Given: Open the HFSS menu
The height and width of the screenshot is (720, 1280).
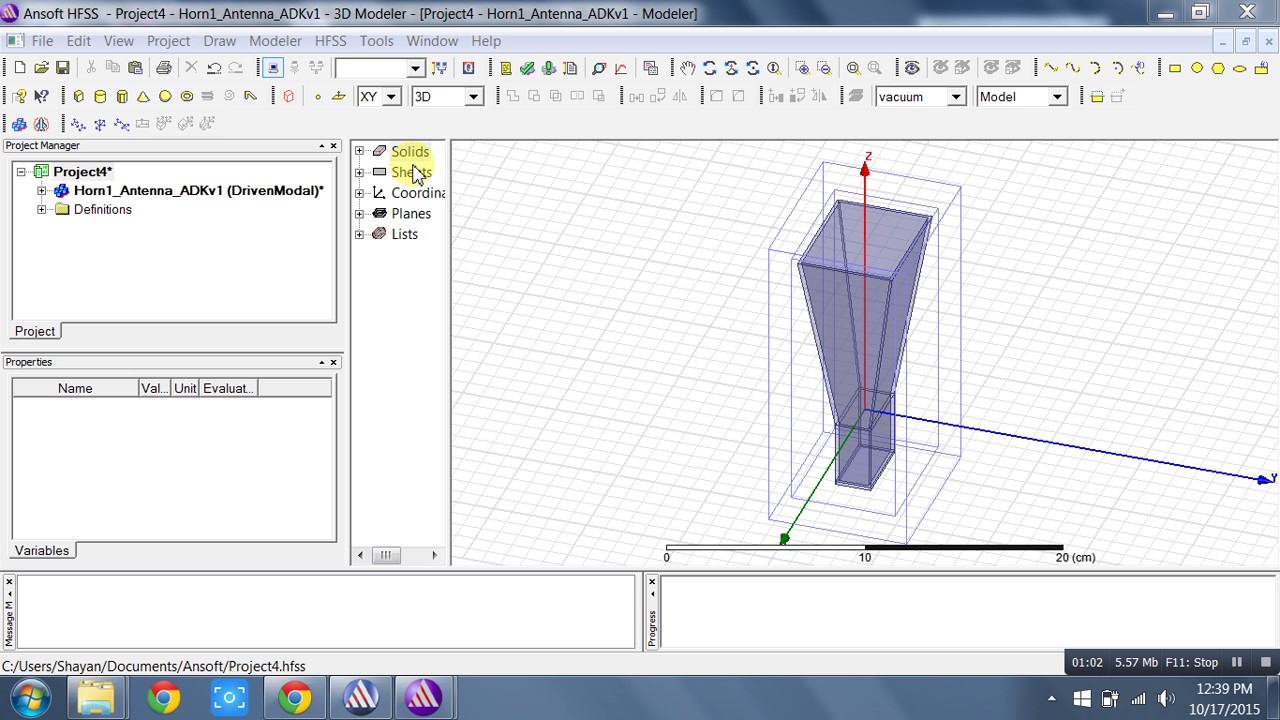Looking at the screenshot, I should pyautogui.click(x=330, y=41).
